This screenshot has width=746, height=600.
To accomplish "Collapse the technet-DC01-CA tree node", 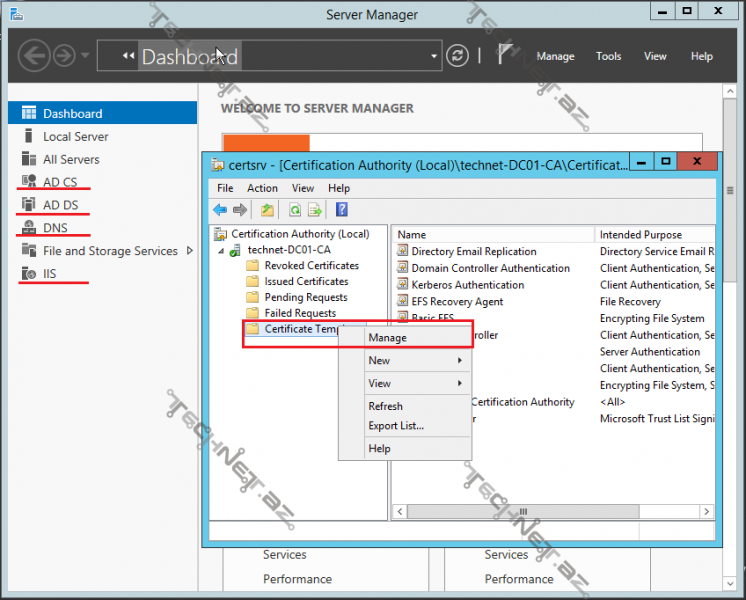I will coord(220,250).
